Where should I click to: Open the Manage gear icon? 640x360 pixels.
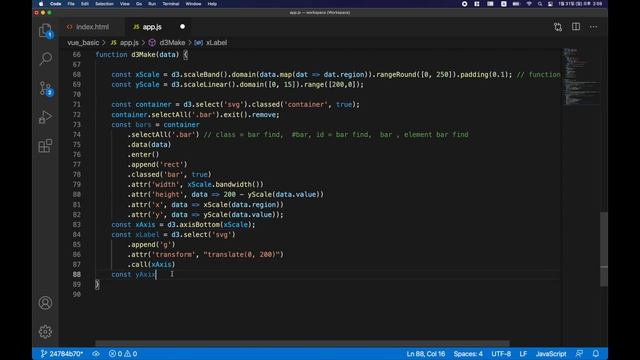(x=45, y=331)
